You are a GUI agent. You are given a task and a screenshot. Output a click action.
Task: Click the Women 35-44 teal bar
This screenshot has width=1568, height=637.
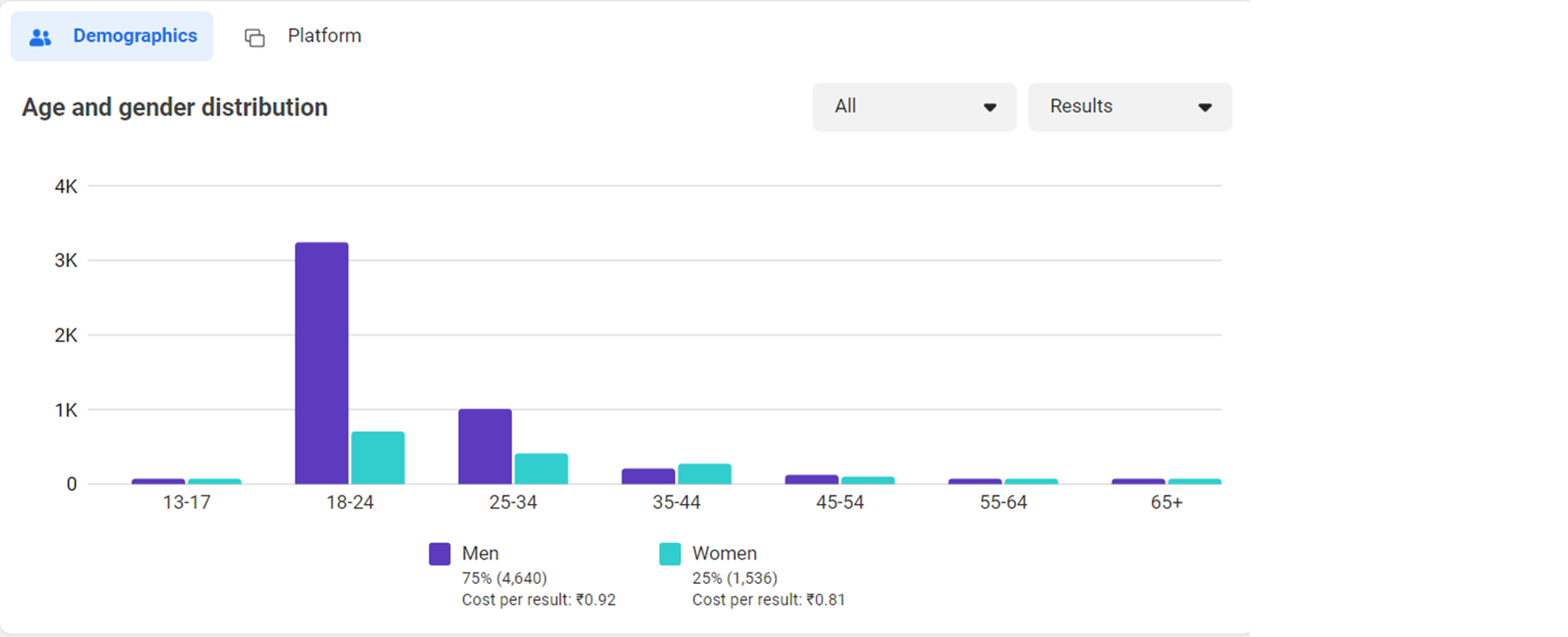pos(705,474)
